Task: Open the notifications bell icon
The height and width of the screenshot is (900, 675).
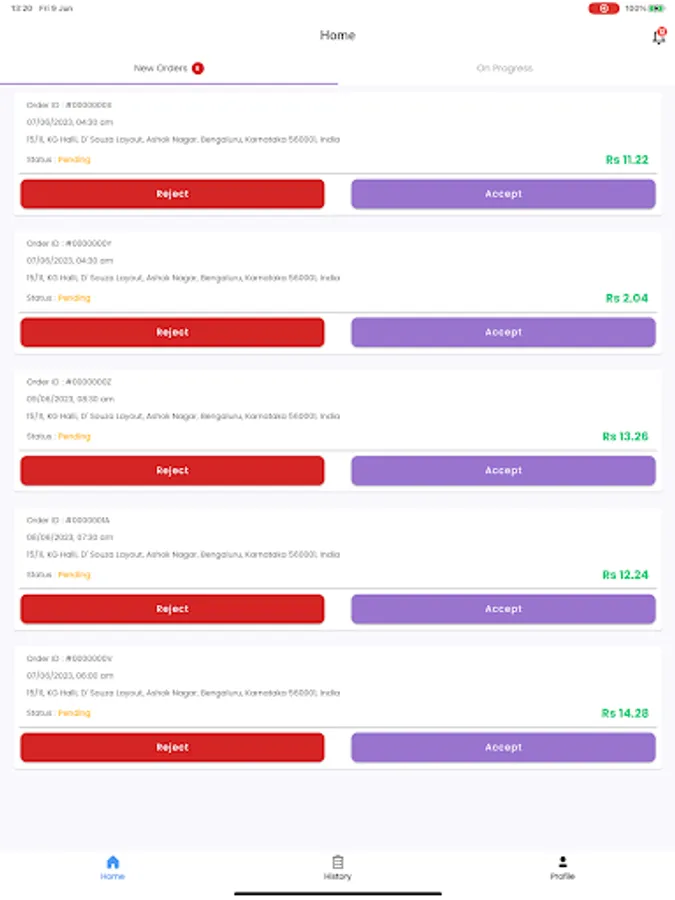Action: 658,37
